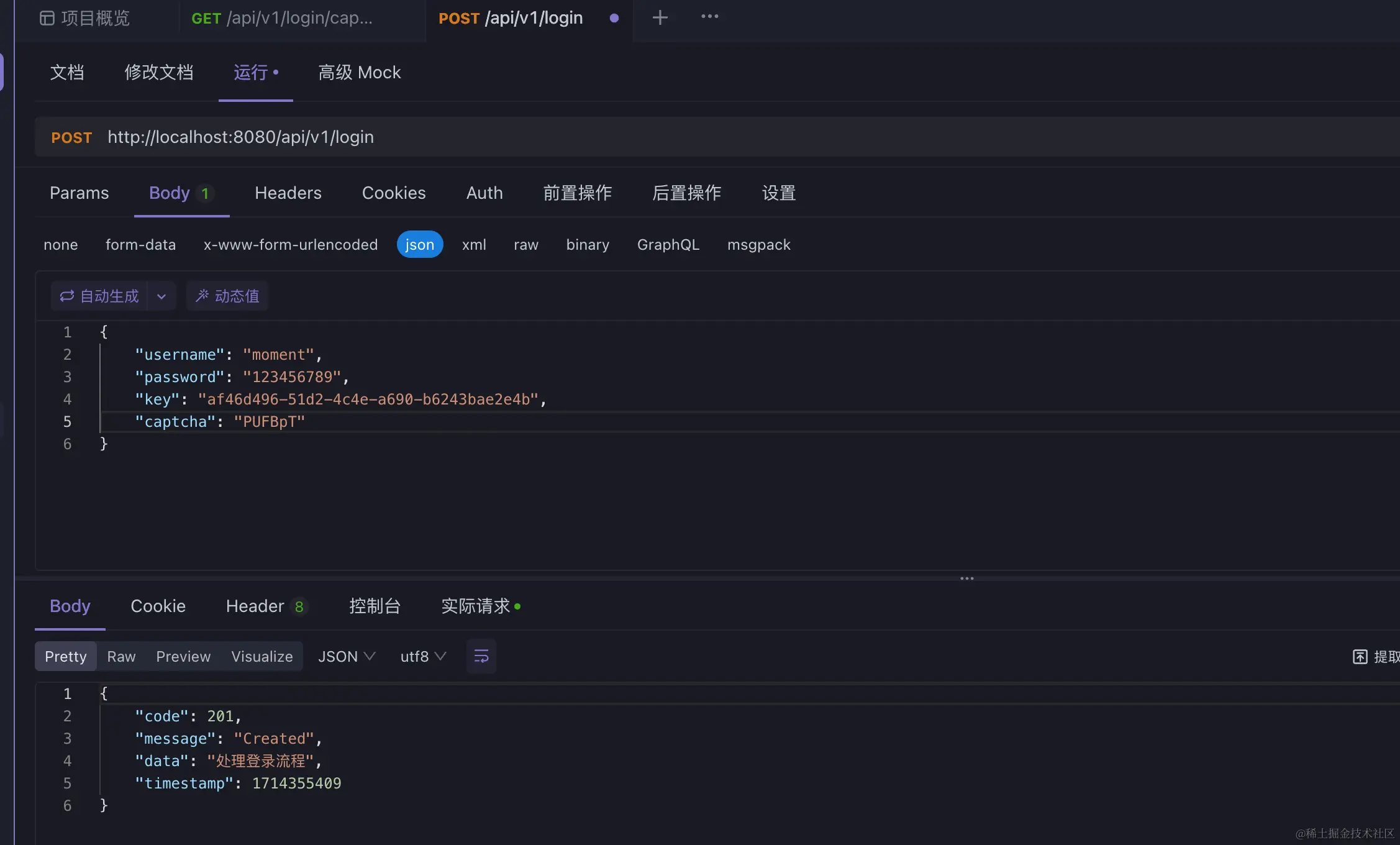Toggle the word wrap icon in response toolbar
The height and width of the screenshot is (845, 1400).
tap(481, 656)
